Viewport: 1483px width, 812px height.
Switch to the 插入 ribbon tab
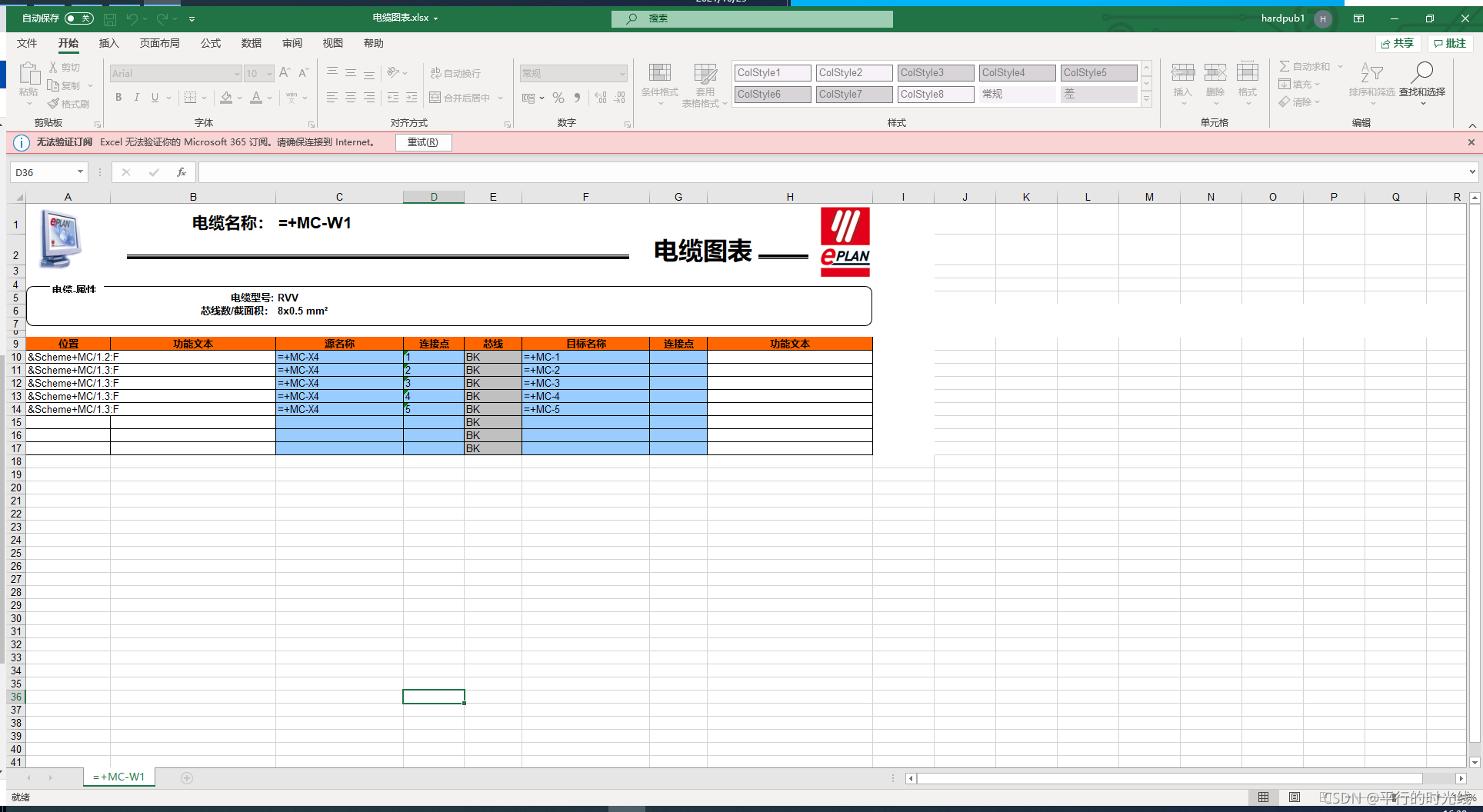click(x=108, y=43)
